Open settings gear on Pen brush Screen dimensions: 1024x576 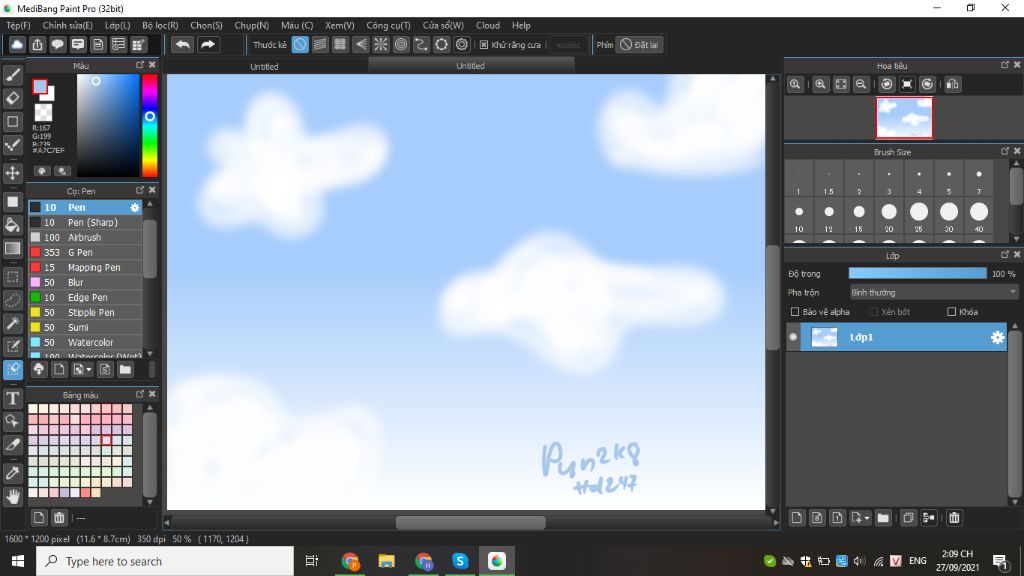click(135, 207)
